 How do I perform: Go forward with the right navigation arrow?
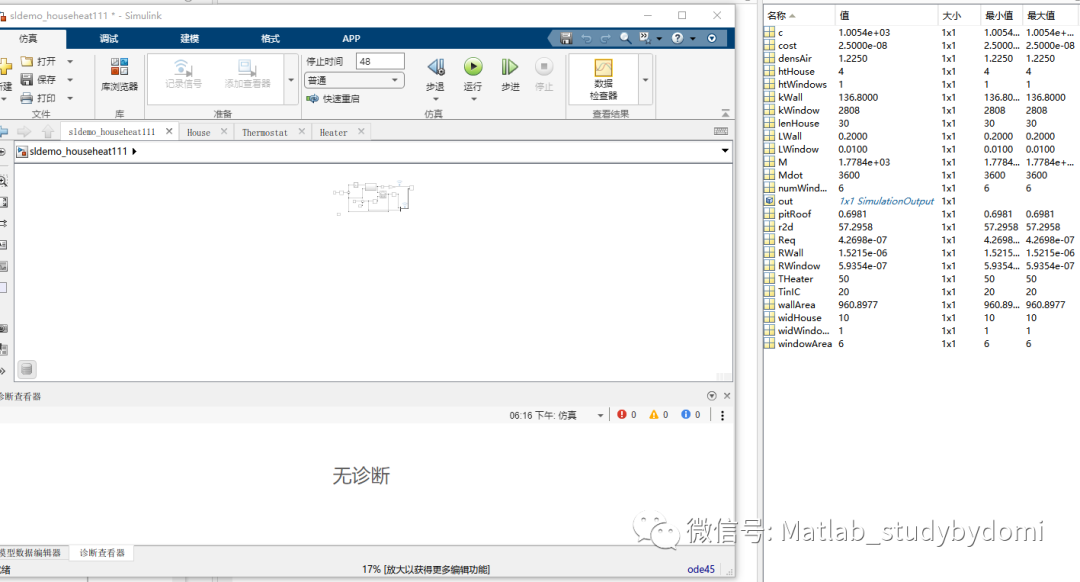(x=24, y=131)
